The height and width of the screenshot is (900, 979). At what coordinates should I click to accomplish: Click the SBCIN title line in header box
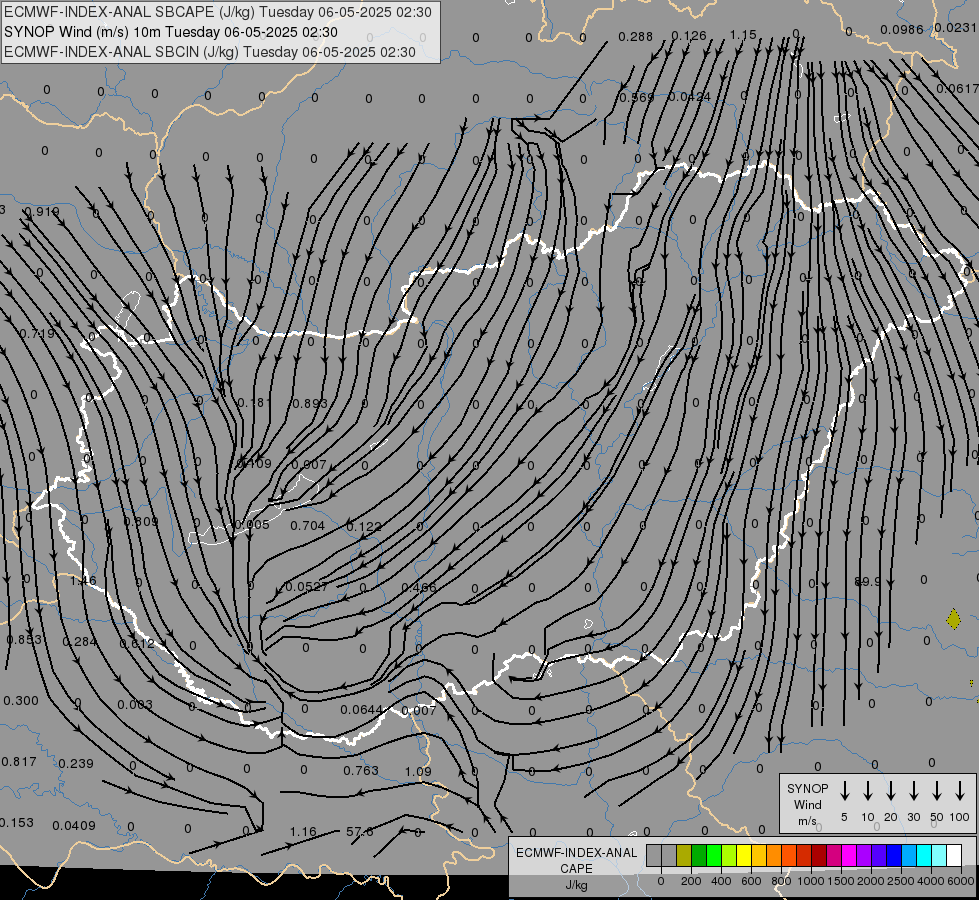210,52
